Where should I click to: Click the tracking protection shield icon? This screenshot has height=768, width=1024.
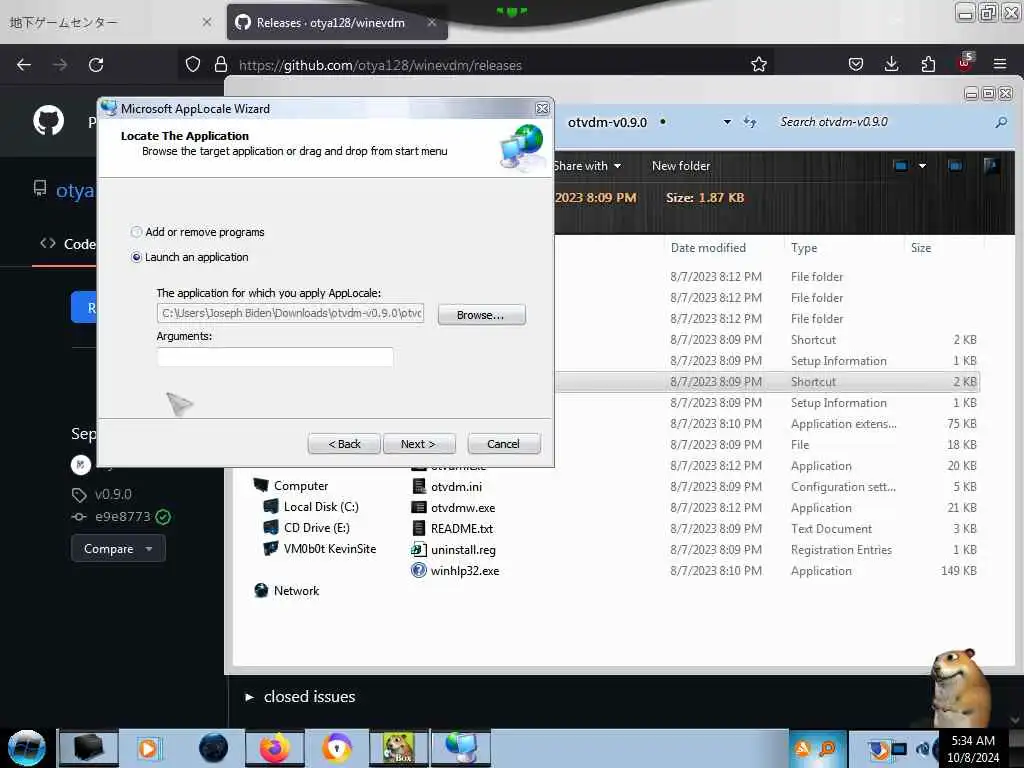(x=193, y=64)
